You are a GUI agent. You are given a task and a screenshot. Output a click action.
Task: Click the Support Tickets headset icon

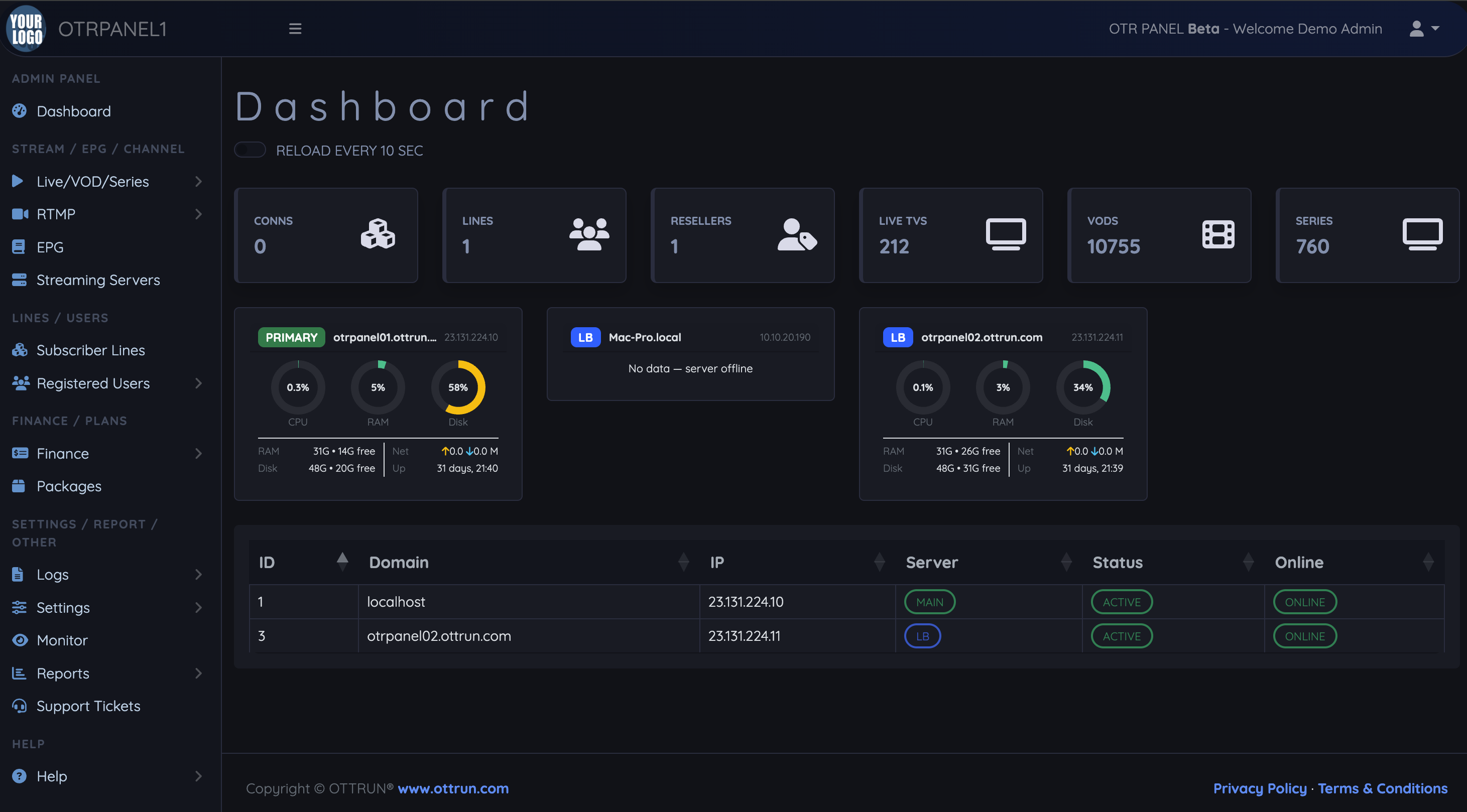pyautogui.click(x=20, y=706)
